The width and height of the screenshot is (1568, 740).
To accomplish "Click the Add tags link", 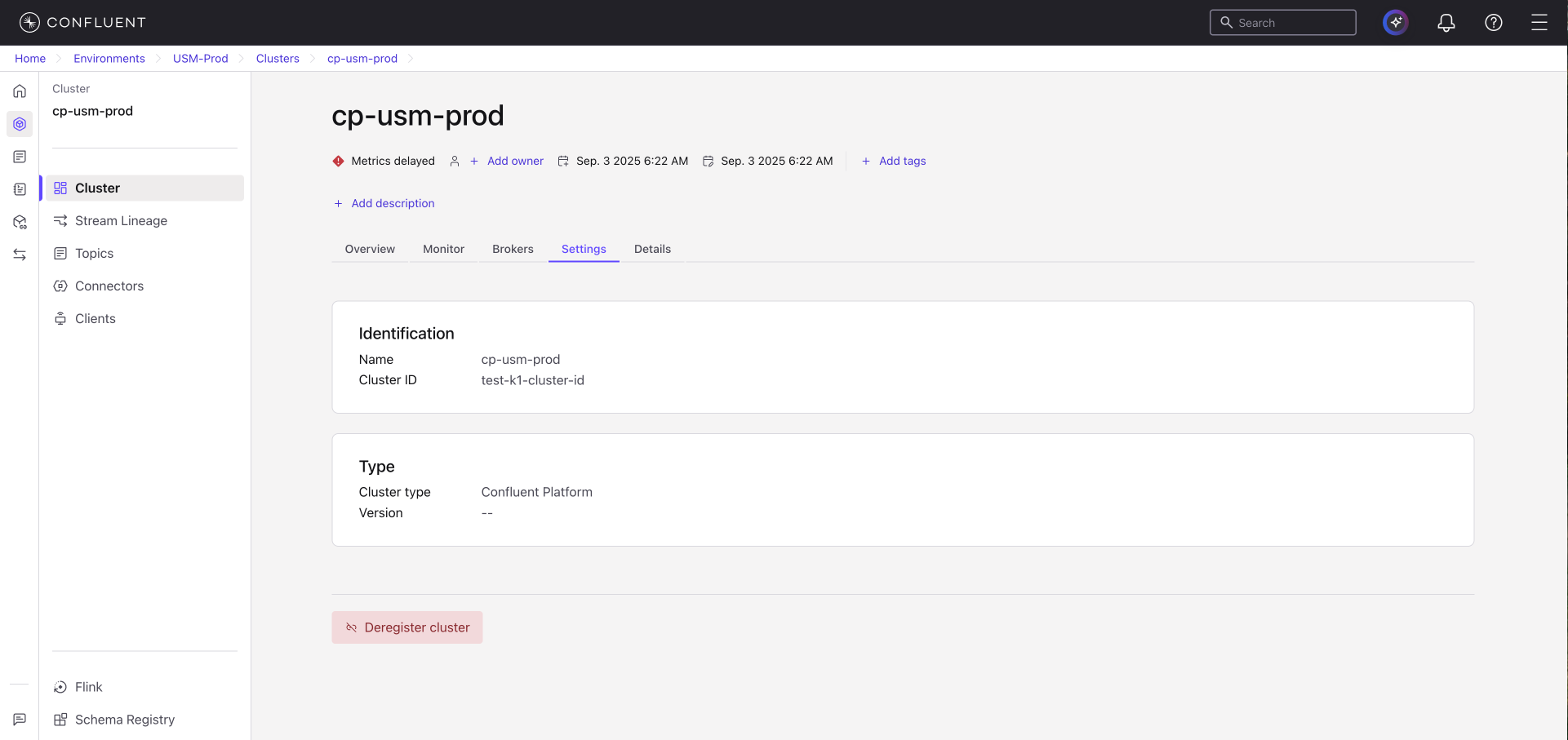I will pyautogui.click(x=902, y=162).
